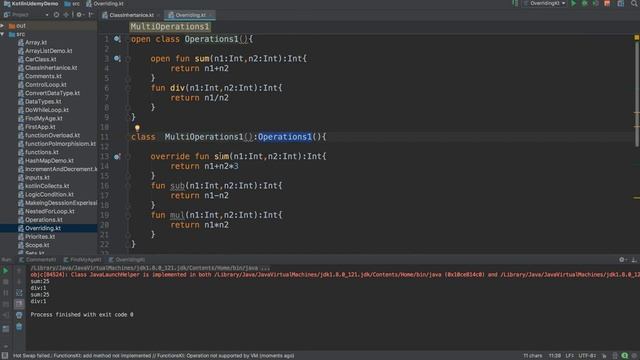640x360 pixels.
Task: Select DoWhileLoop.kt file
Action: [x=47, y=110]
